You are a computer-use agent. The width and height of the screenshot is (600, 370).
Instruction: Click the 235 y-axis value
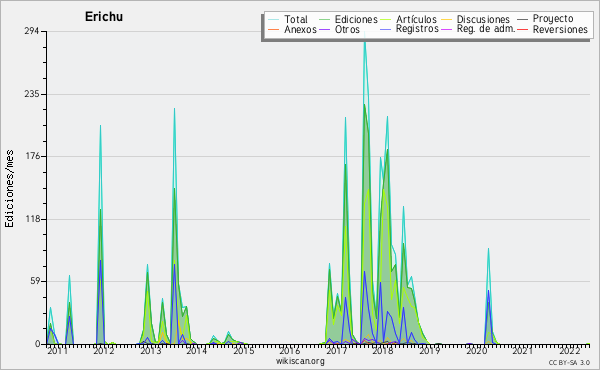pos(32,94)
